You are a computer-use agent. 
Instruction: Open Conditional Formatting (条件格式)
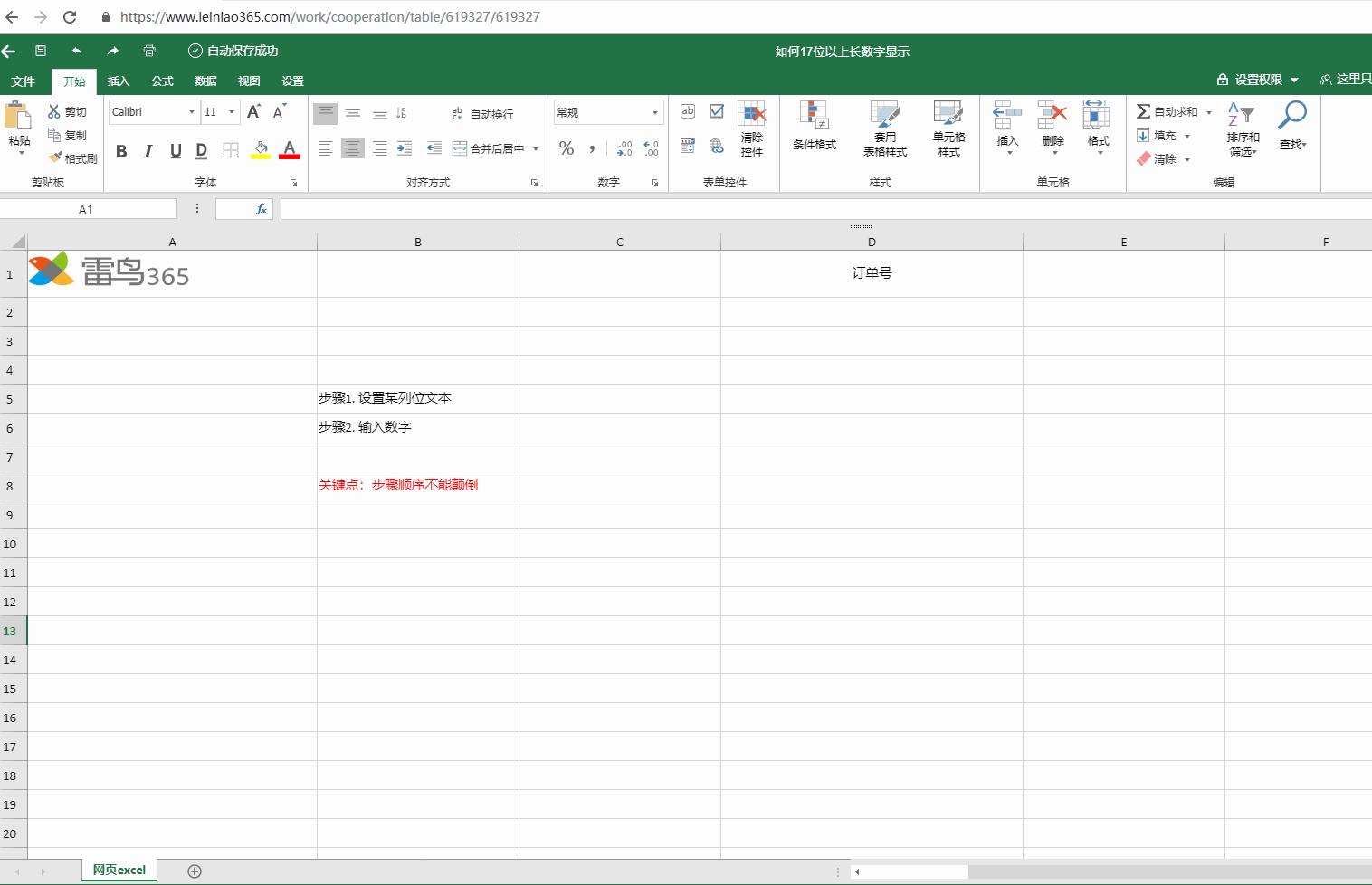[815, 126]
